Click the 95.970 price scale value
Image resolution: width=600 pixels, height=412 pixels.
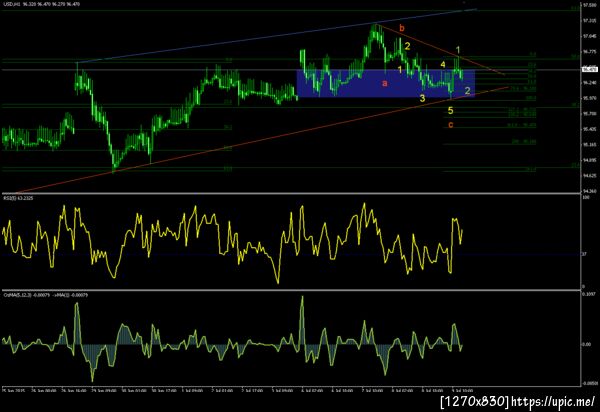589,98
